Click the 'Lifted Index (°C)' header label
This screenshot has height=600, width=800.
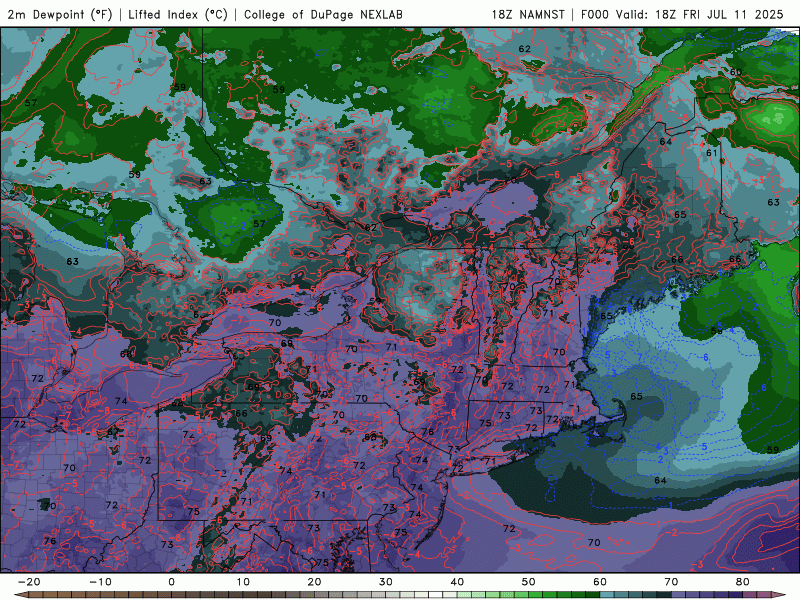coord(178,14)
